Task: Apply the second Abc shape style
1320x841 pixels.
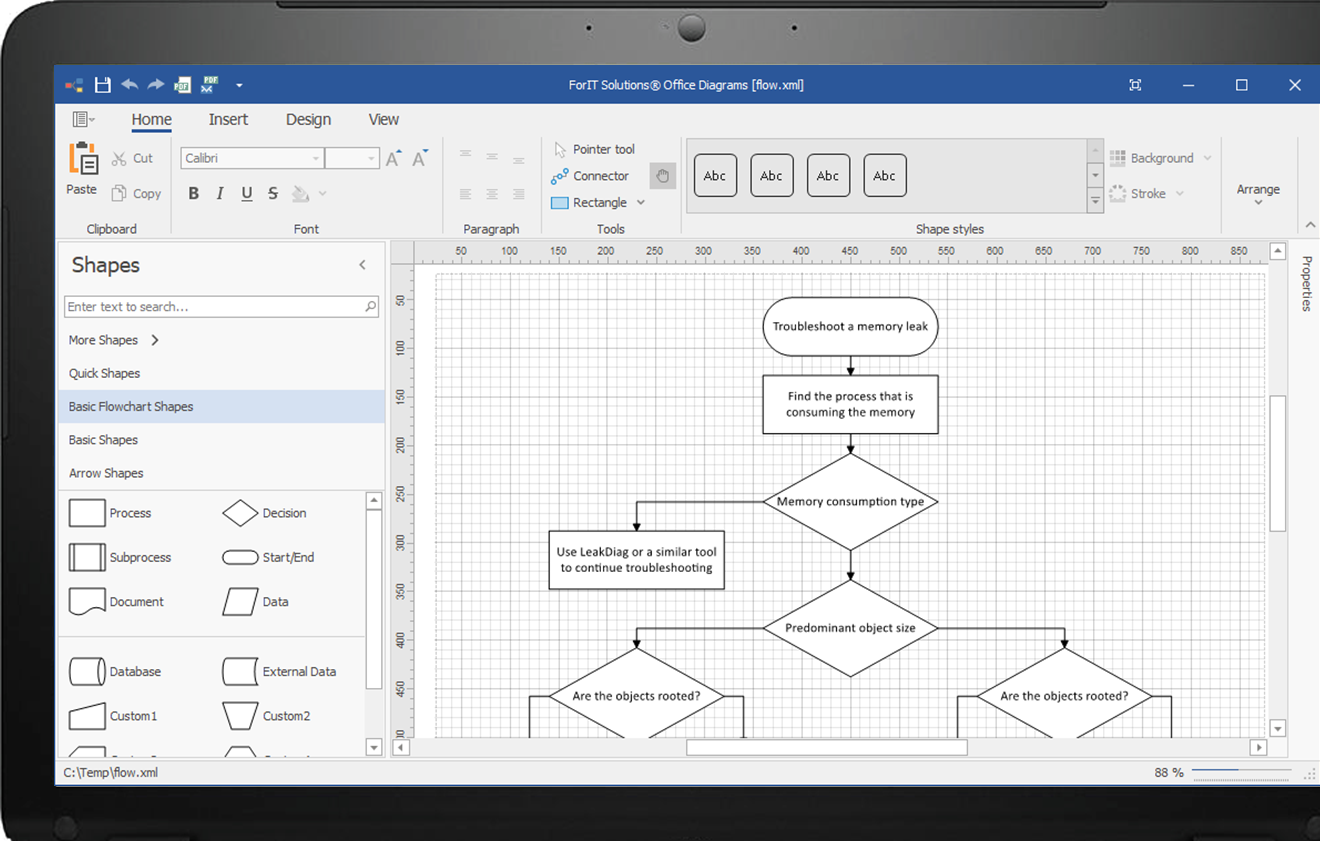Action: pos(772,176)
